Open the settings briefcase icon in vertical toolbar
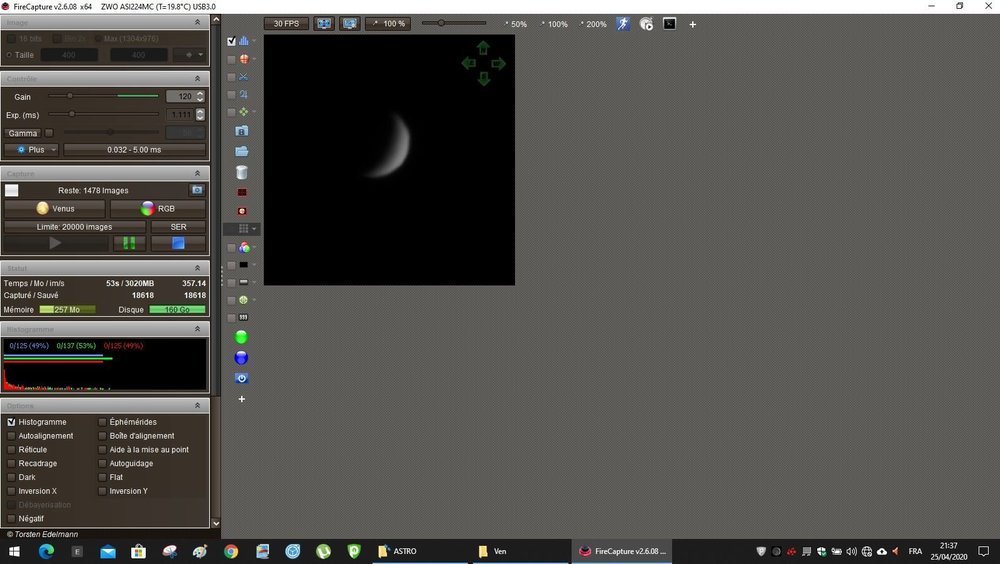The height and width of the screenshot is (564, 1000). [x=242, y=131]
